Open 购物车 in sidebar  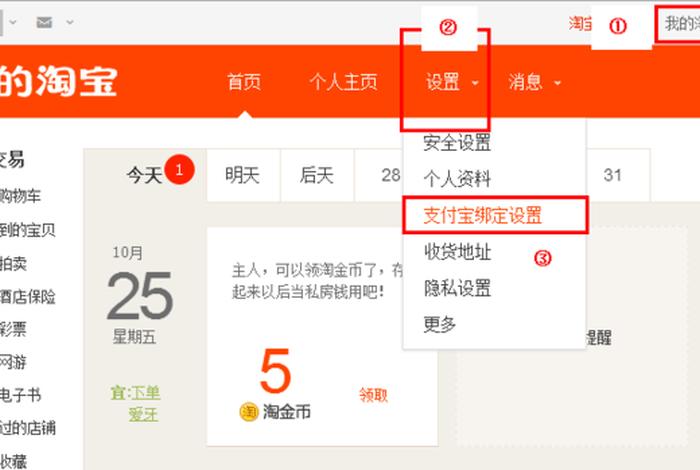[20, 196]
